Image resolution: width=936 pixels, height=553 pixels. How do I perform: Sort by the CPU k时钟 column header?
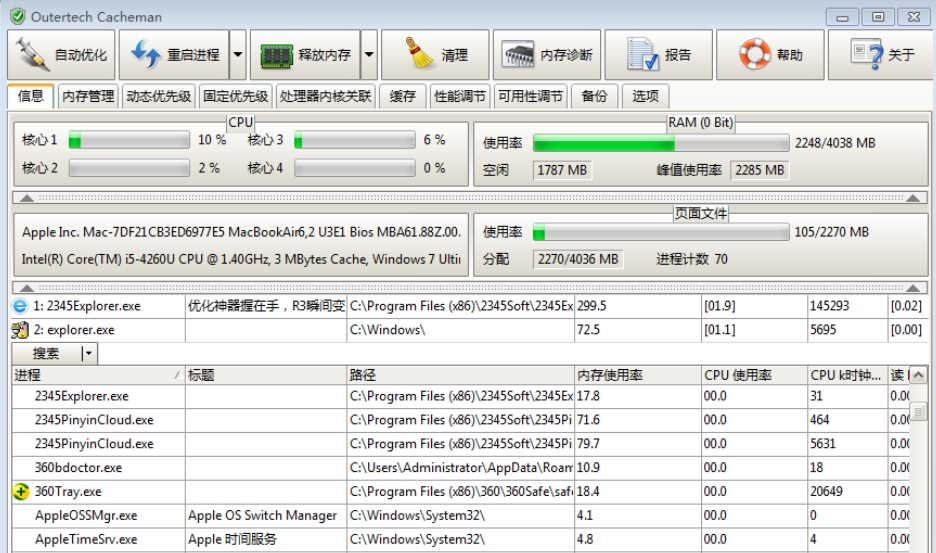coord(848,375)
